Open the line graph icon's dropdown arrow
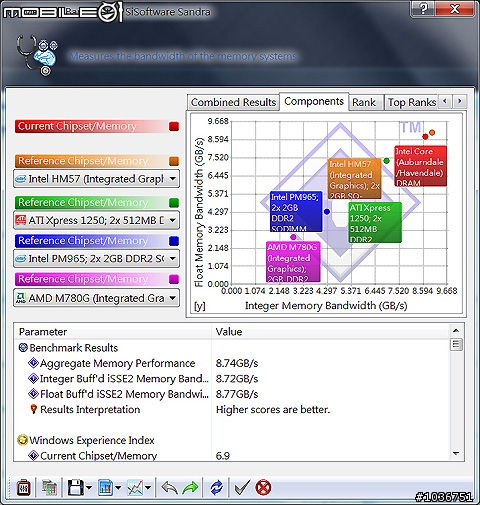 pyautogui.click(x=148, y=488)
